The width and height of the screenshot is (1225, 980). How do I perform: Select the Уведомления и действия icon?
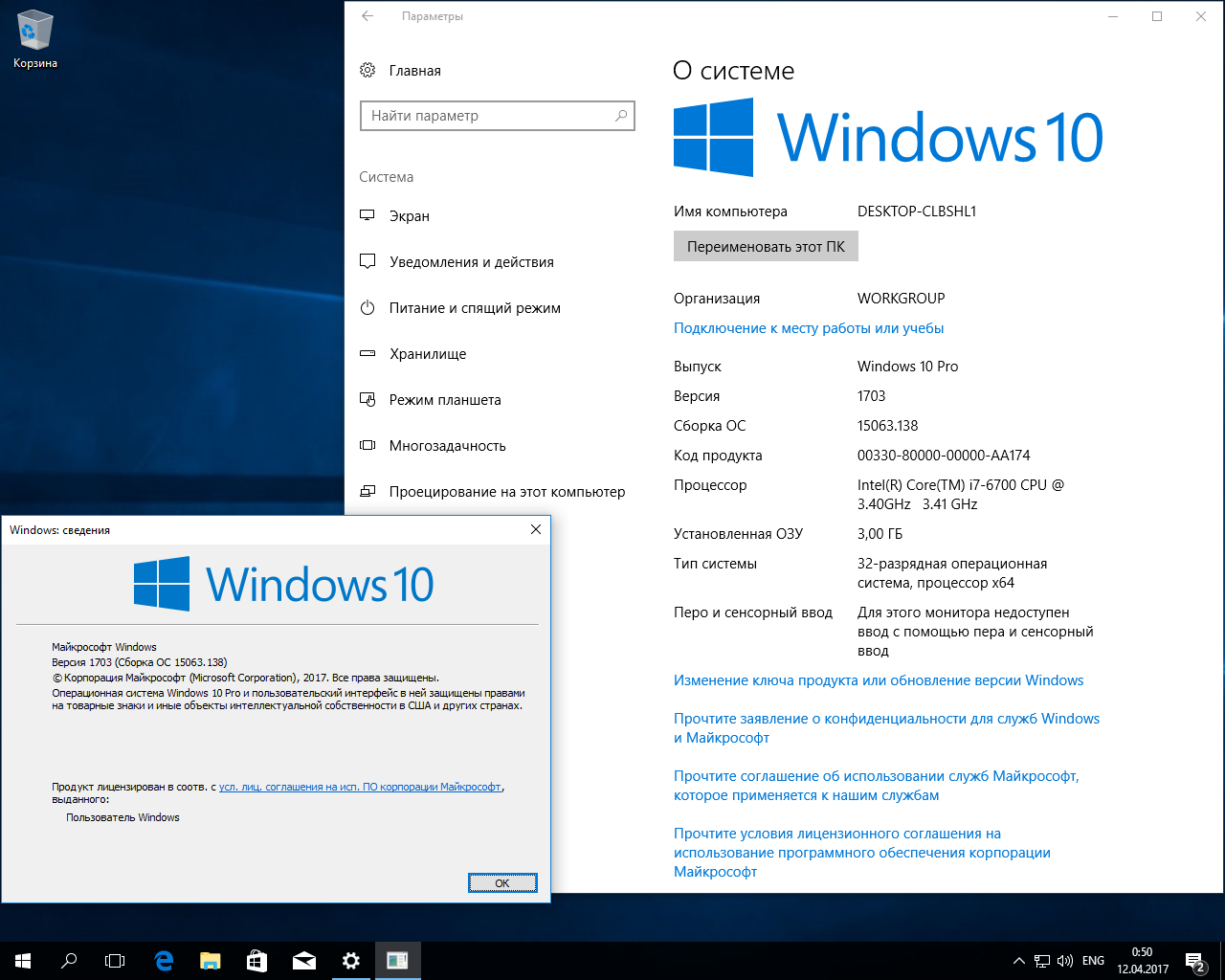click(x=367, y=261)
